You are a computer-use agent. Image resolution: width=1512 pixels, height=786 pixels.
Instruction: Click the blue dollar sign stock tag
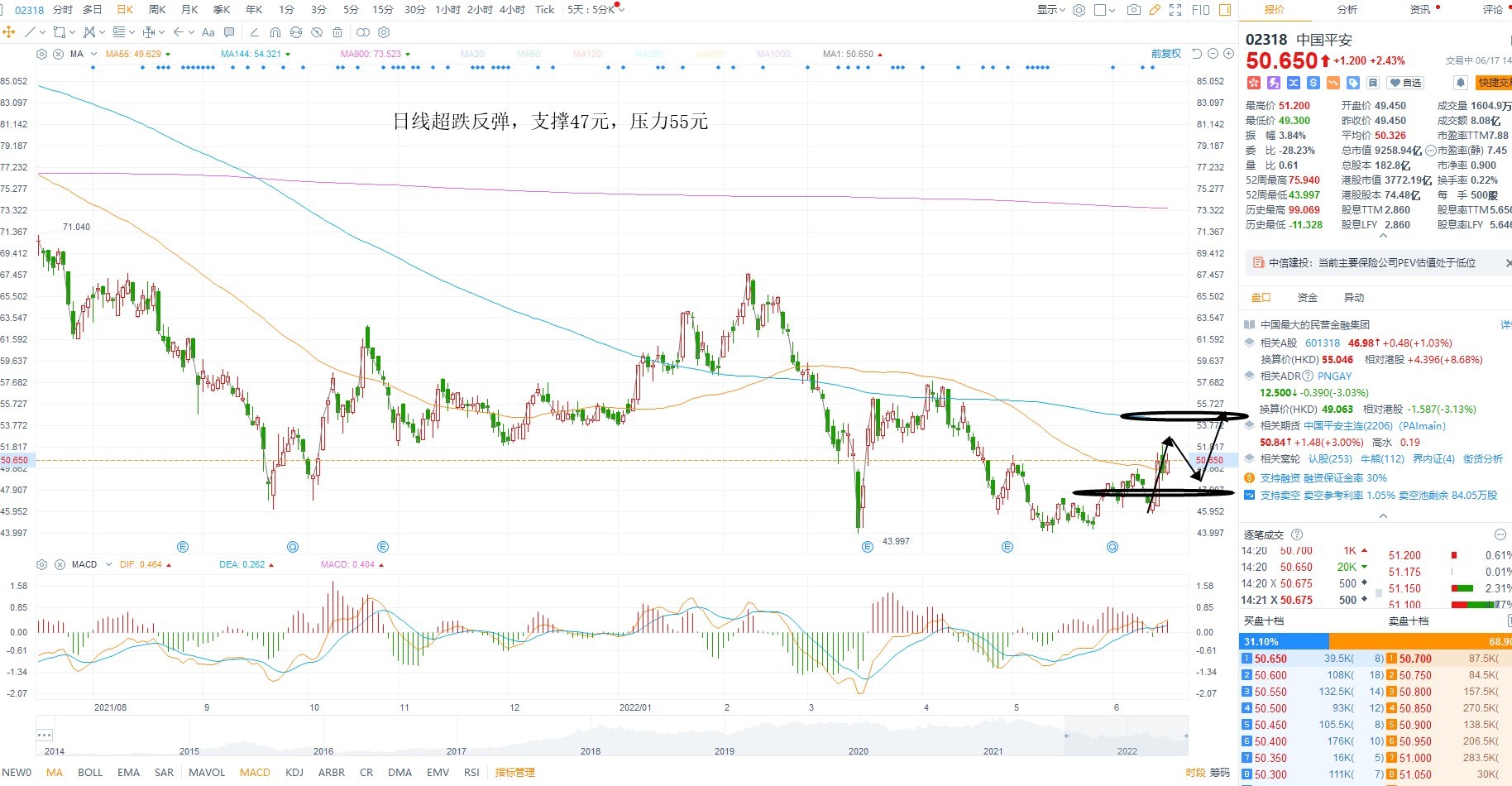(1313, 83)
